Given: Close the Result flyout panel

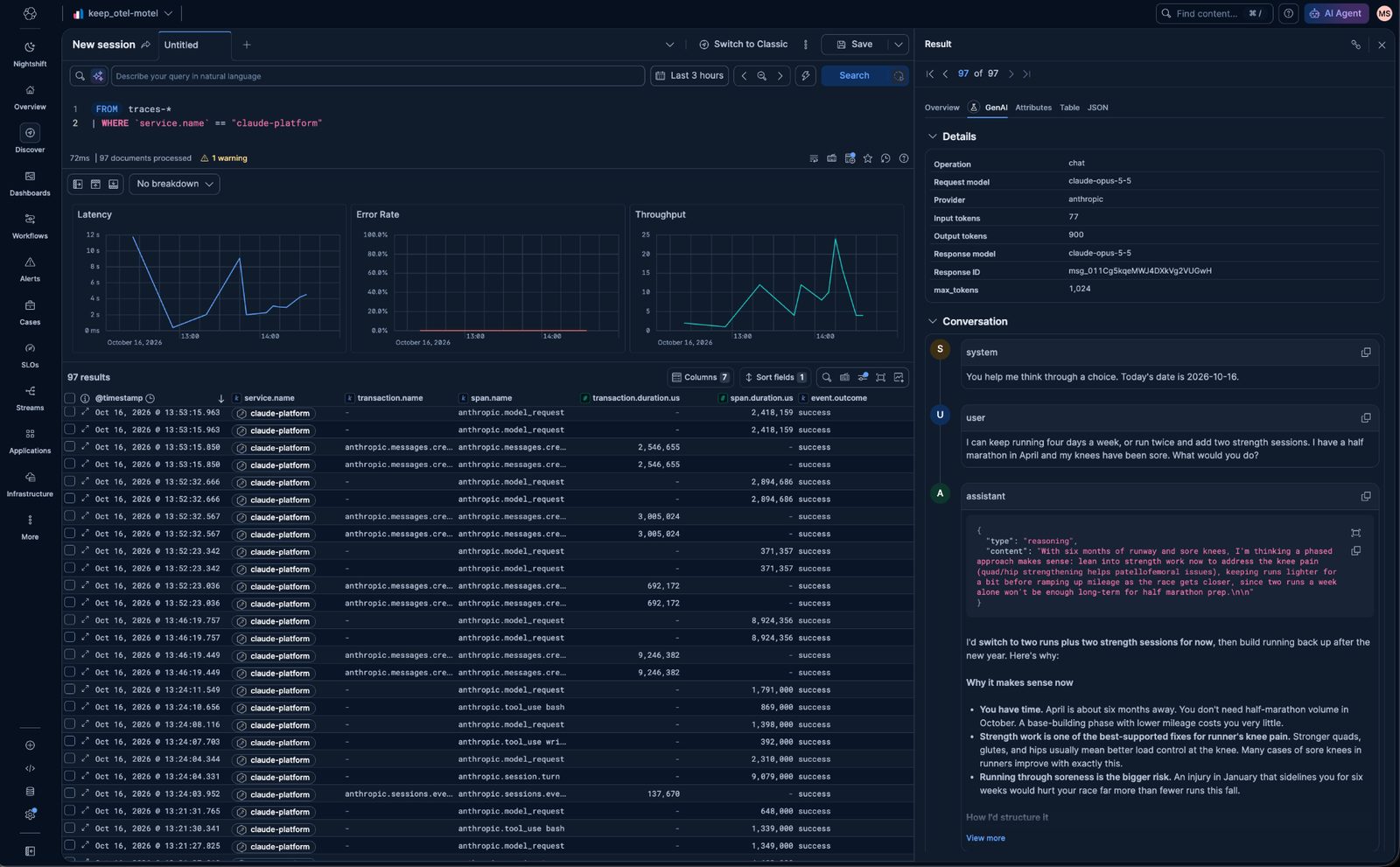Looking at the screenshot, I should point(1382,45).
